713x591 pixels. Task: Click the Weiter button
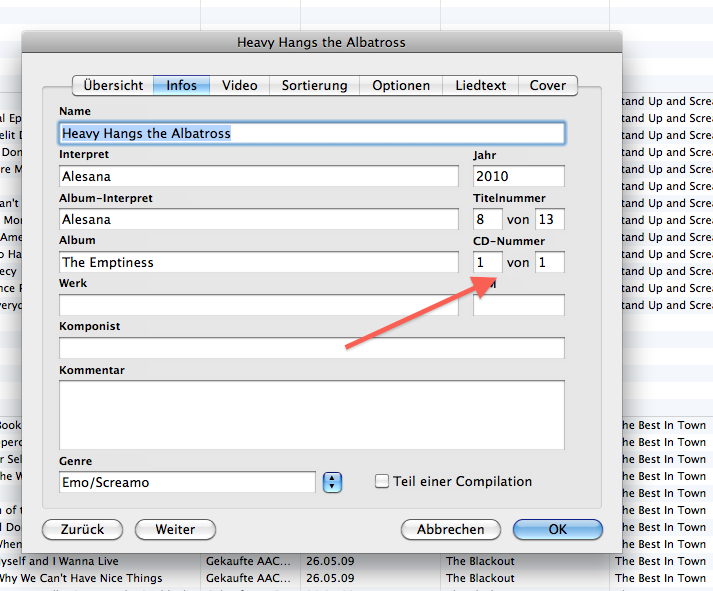175,529
